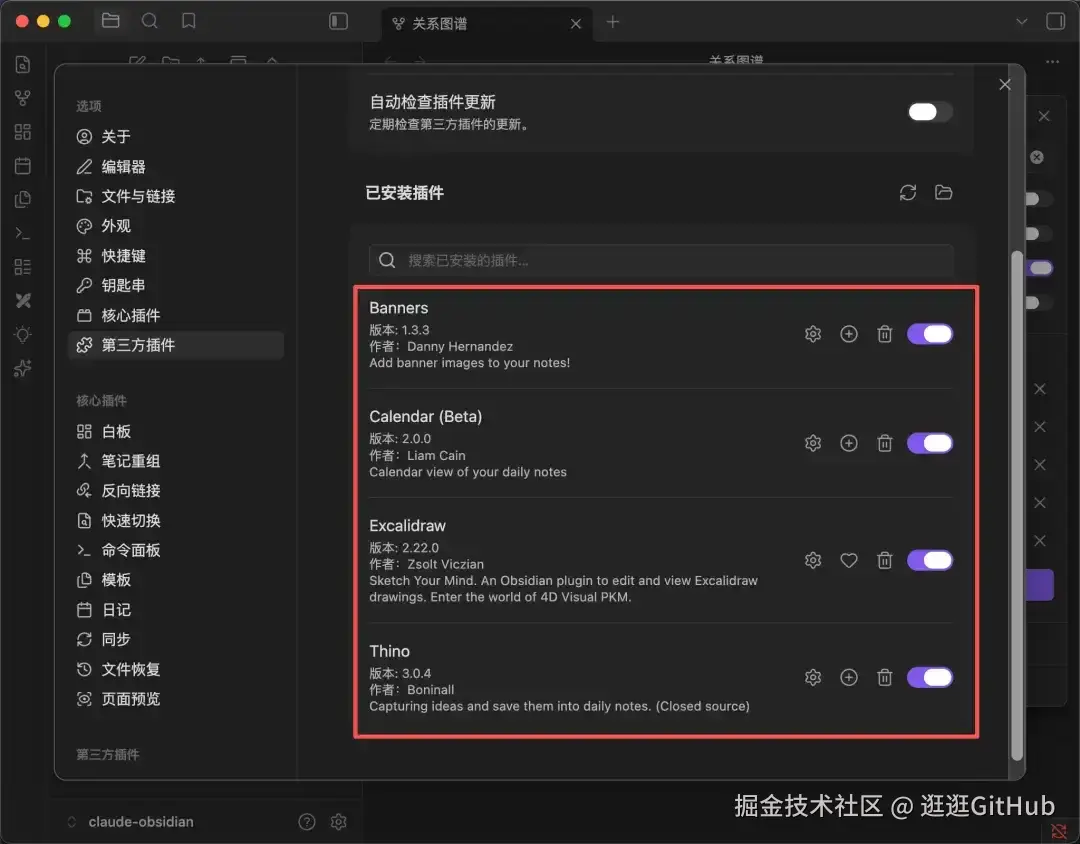1080x844 pixels.
Task: Open 模板 templates settings
Action: tap(176, 579)
